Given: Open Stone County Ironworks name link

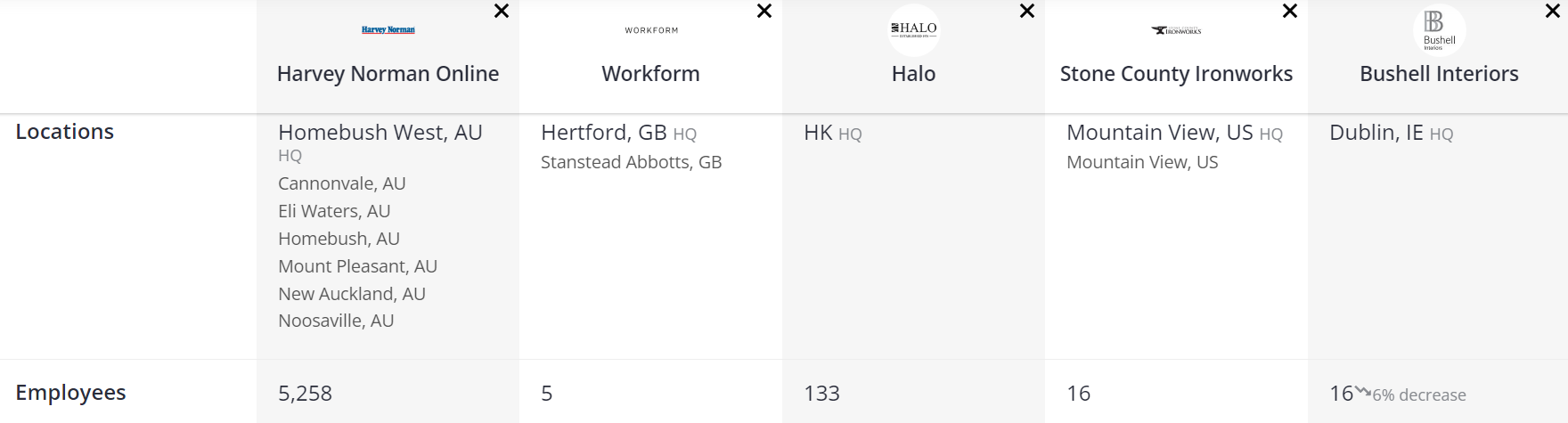Looking at the screenshot, I should click(x=1176, y=74).
